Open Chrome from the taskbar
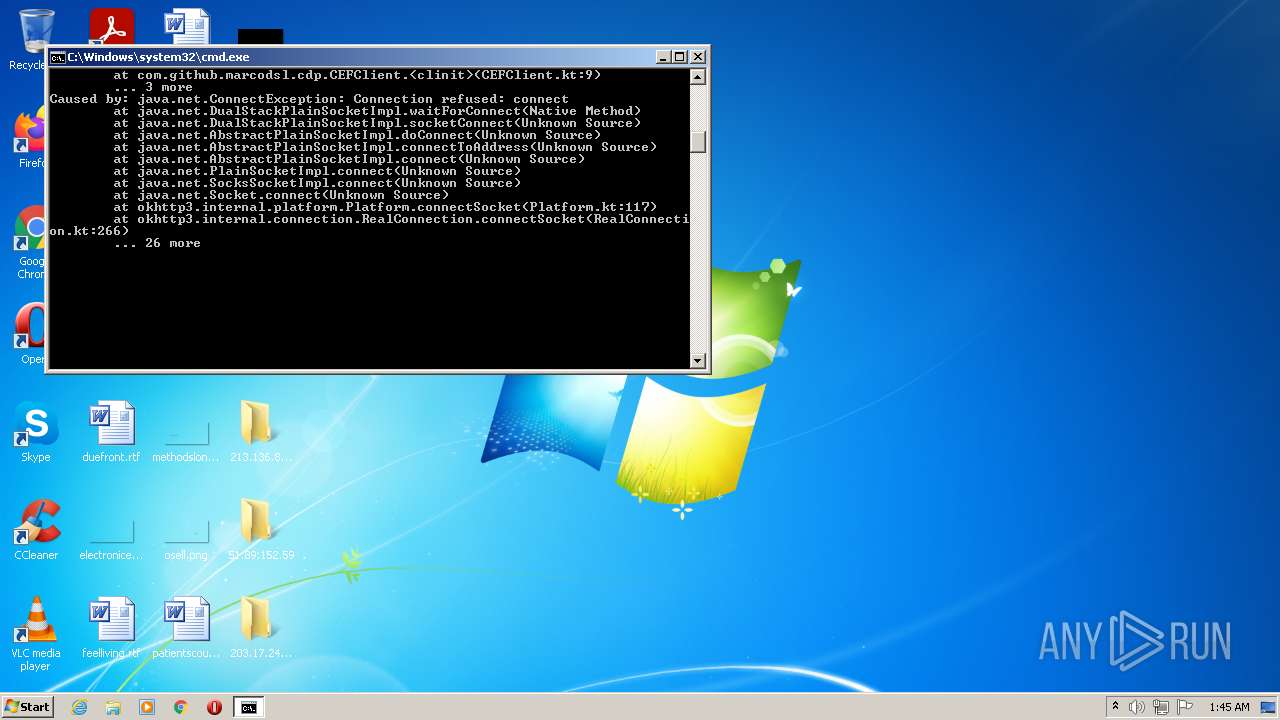Image resolution: width=1280 pixels, height=720 pixels. 181,707
